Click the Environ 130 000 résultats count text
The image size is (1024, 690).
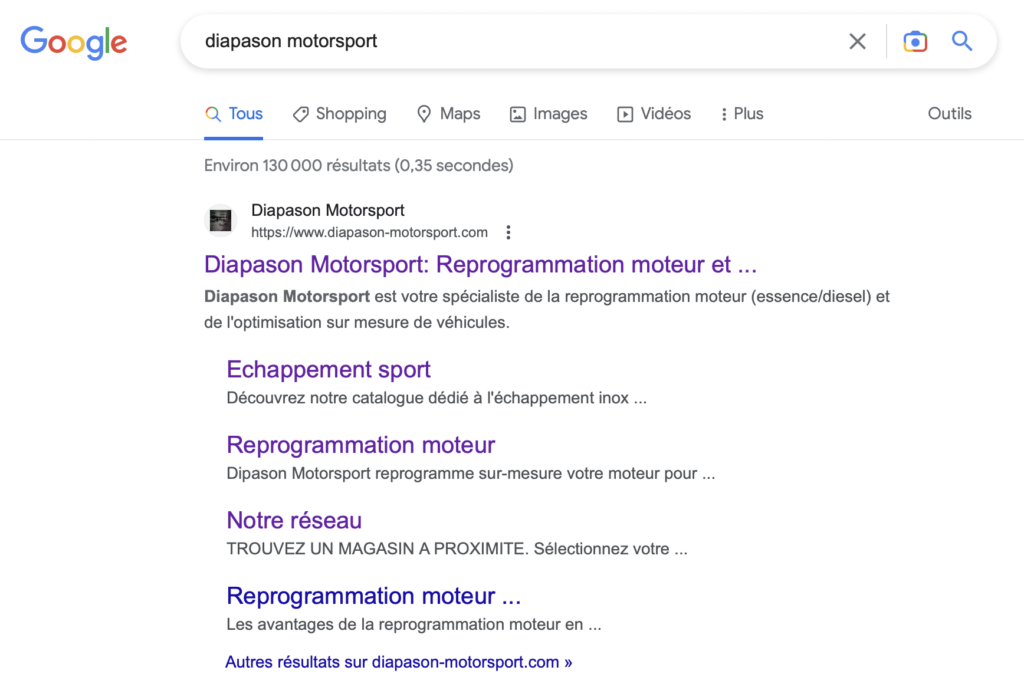coord(359,166)
